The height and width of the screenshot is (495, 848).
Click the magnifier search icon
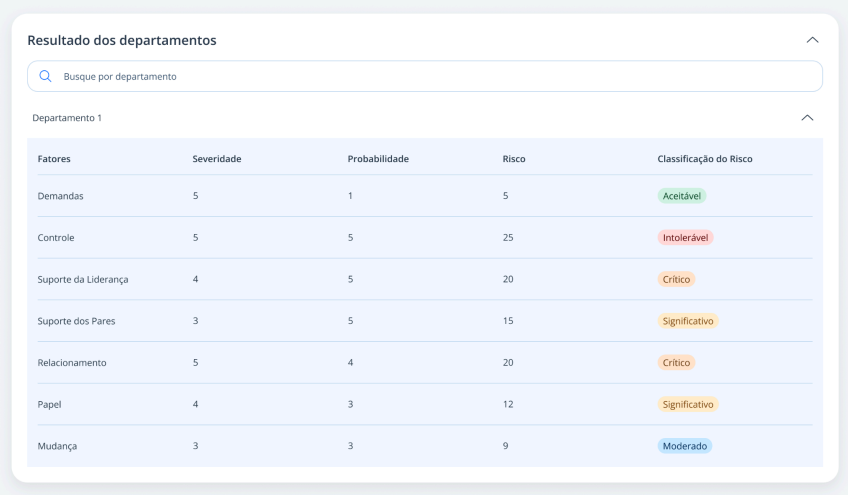point(45,76)
